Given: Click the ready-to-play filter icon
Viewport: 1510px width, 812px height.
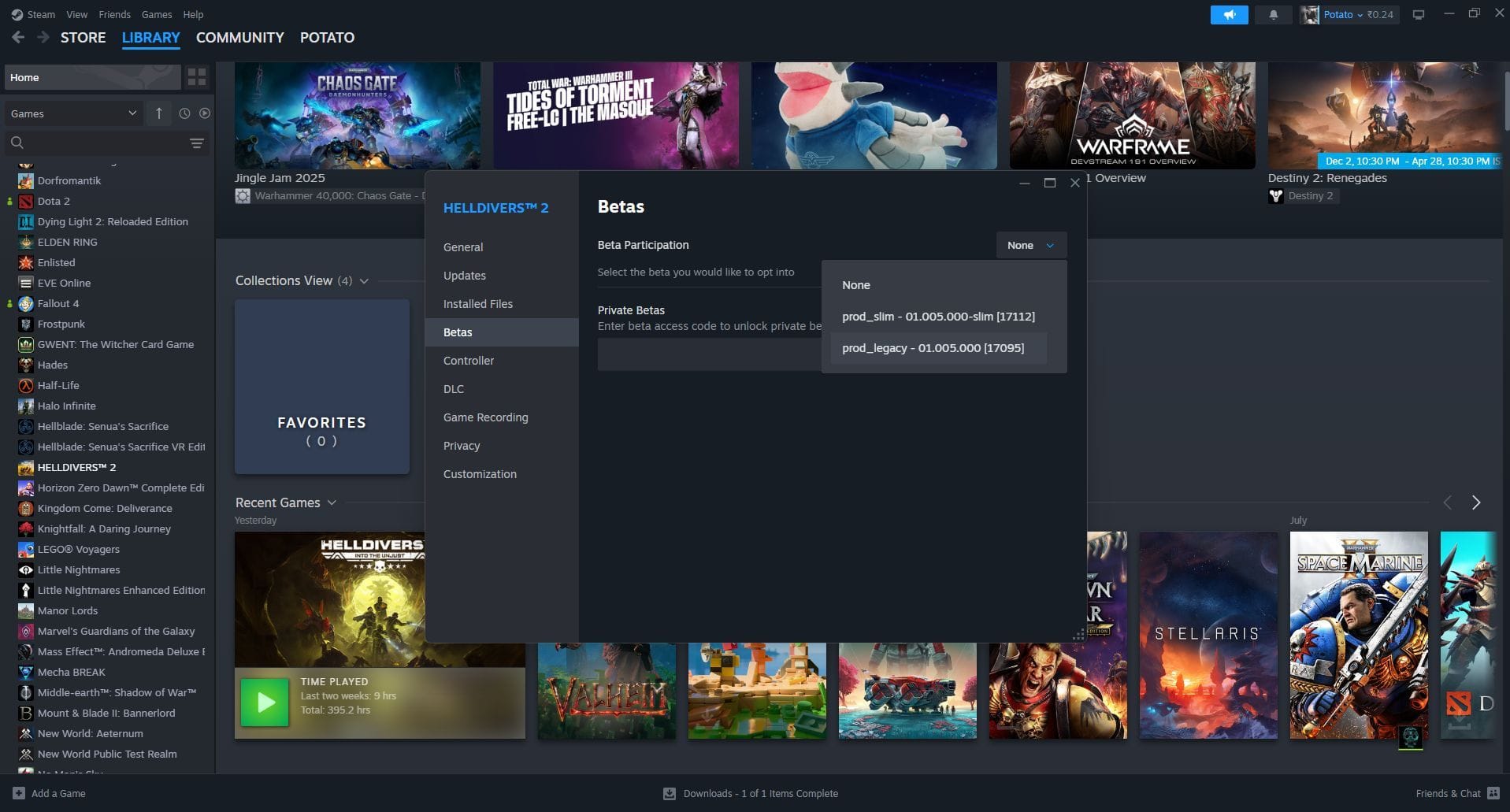Looking at the screenshot, I should (x=205, y=113).
